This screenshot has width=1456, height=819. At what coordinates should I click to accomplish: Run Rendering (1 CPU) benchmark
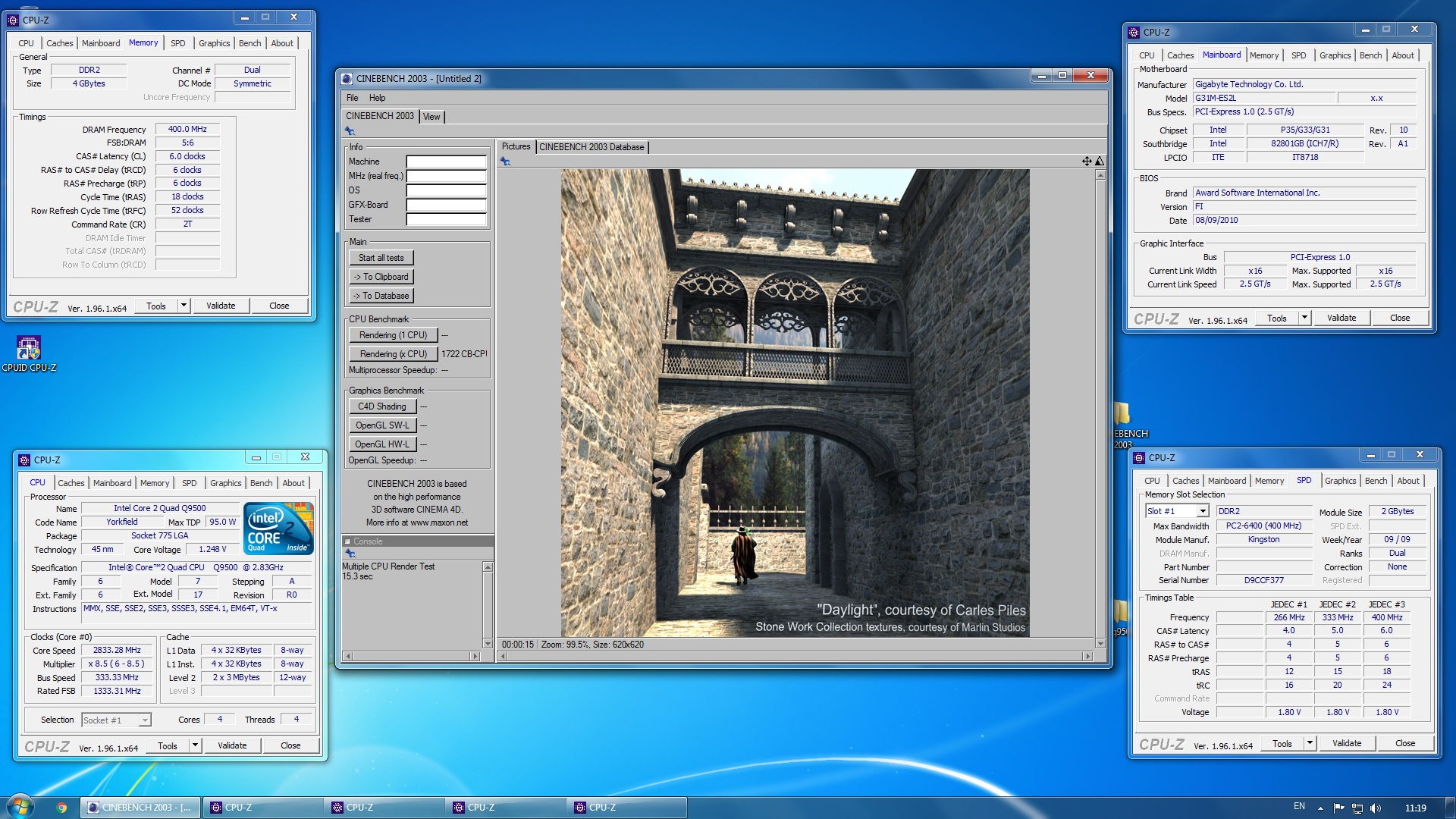click(x=393, y=335)
